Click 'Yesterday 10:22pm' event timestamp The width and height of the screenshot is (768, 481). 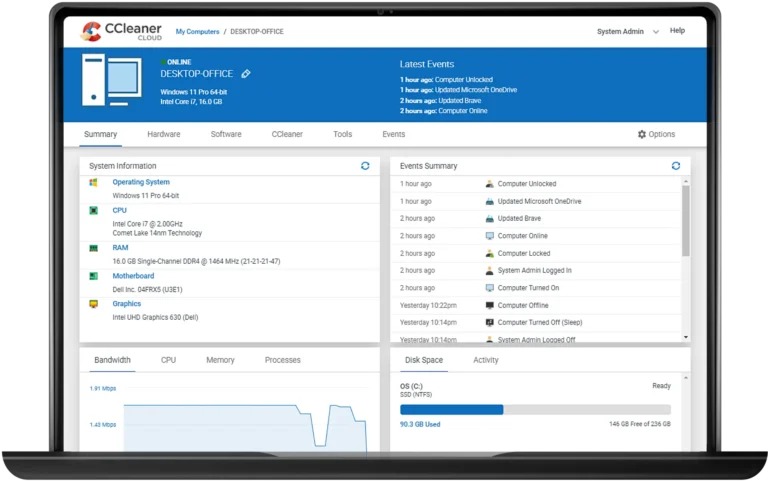pos(428,306)
